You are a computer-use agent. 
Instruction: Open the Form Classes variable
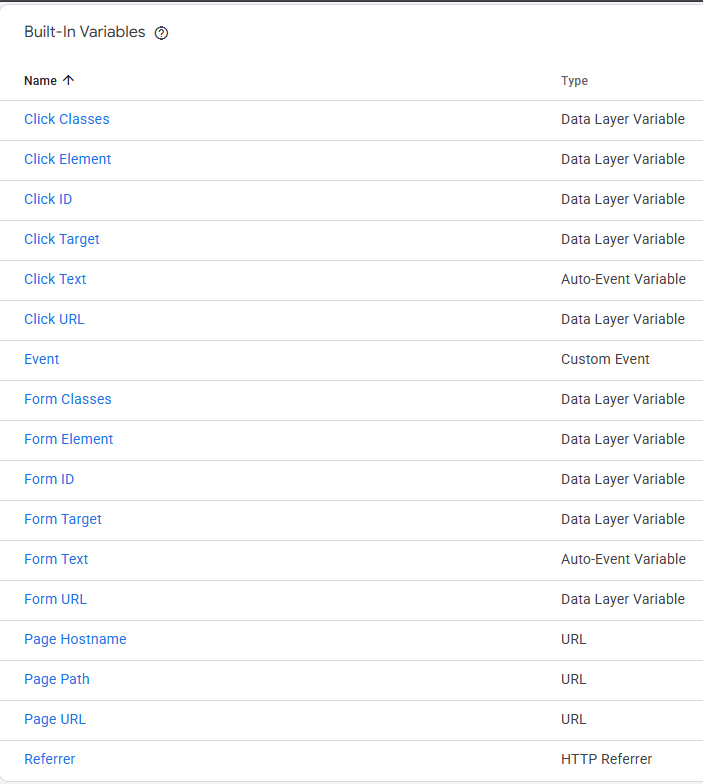pos(68,399)
